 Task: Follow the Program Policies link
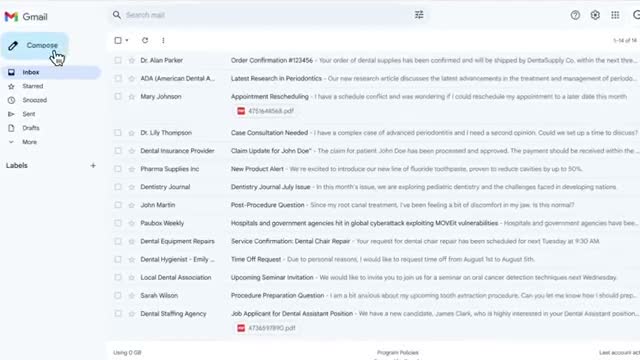tap(398, 352)
